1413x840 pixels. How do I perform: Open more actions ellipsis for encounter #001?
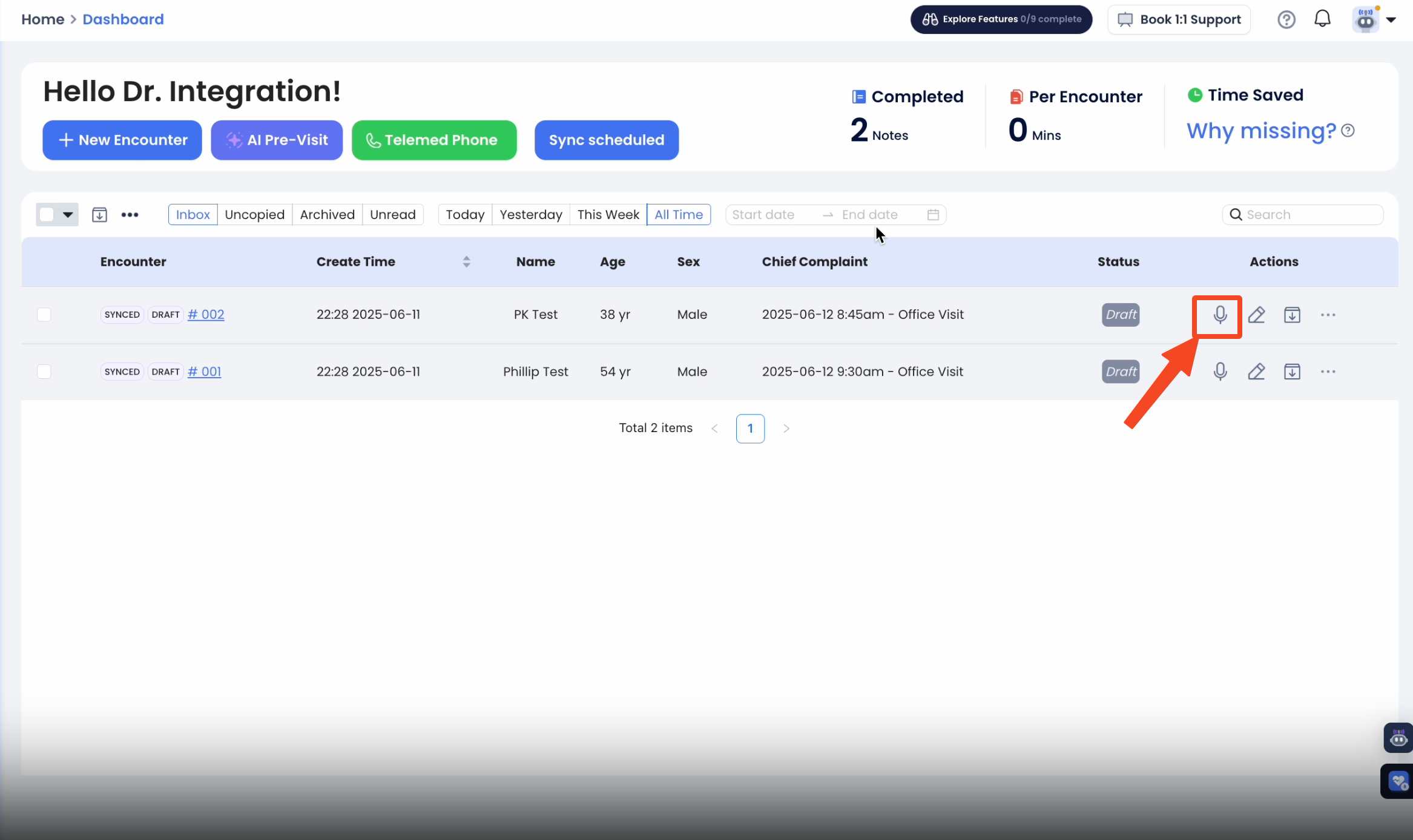[x=1328, y=372]
